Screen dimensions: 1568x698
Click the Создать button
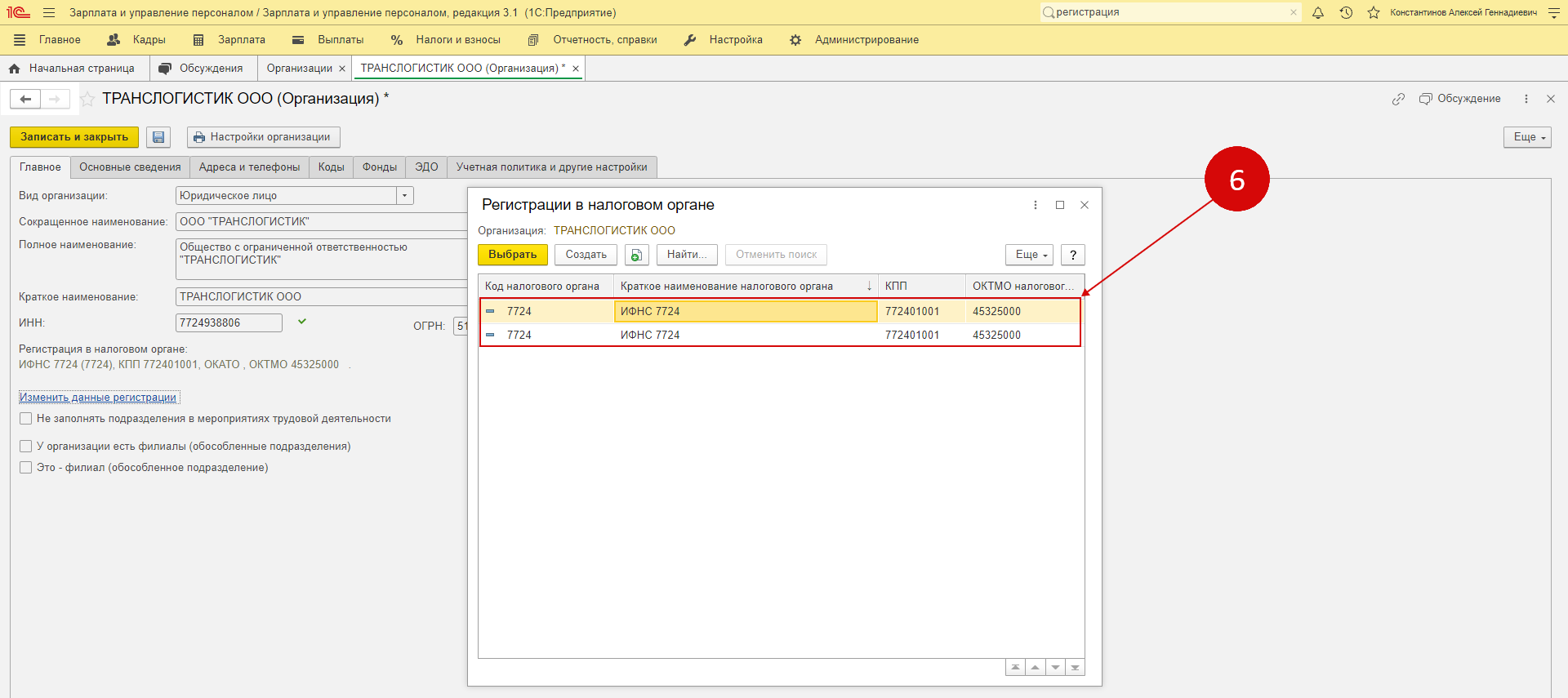tap(586, 255)
